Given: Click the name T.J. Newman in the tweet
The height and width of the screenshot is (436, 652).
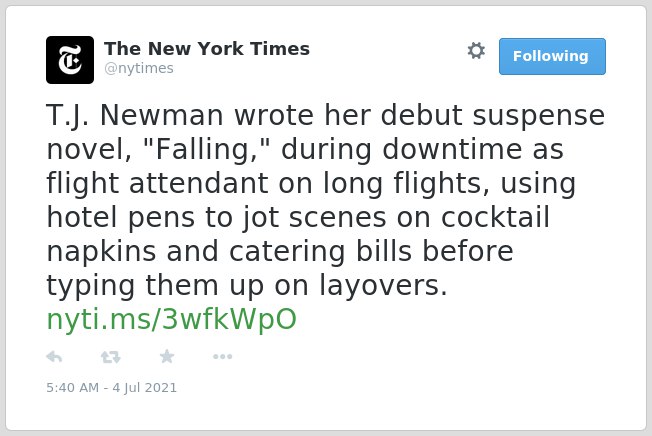Looking at the screenshot, I should [x=135, y=115].
